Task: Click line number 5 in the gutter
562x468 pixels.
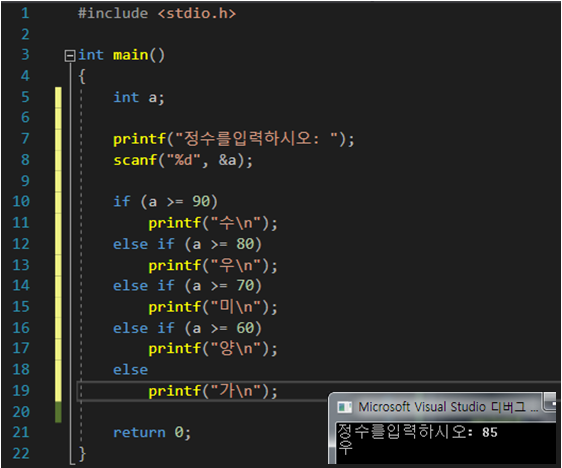Action: click(25, 97)
